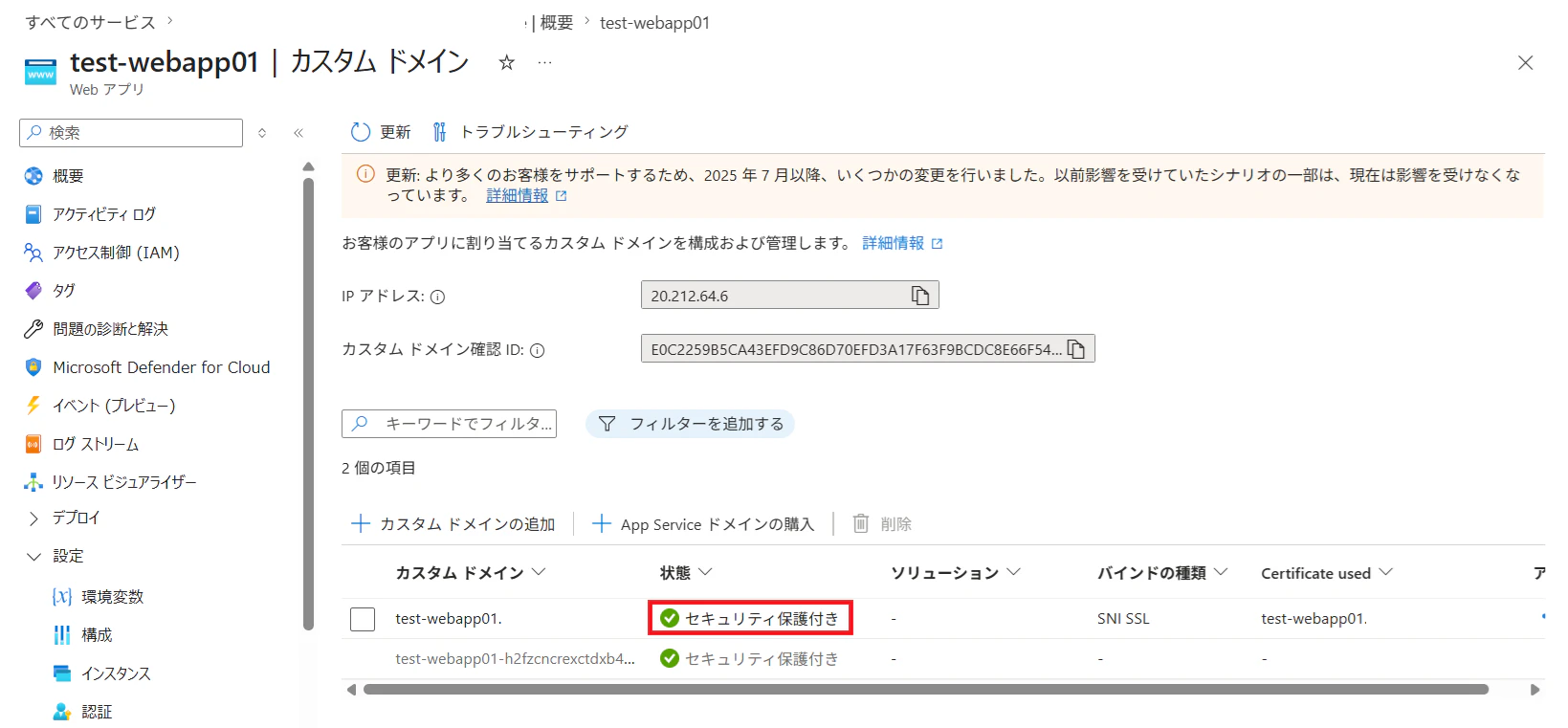This screenshot has width=1568, height=728.
Task: Click the table horizontal scrollbar
Action: tap(926, 690)
